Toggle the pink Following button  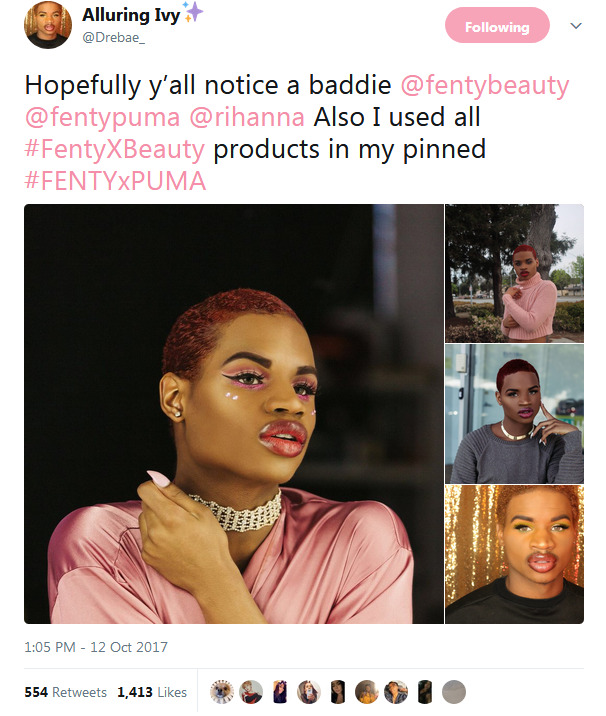coord(497,26)
